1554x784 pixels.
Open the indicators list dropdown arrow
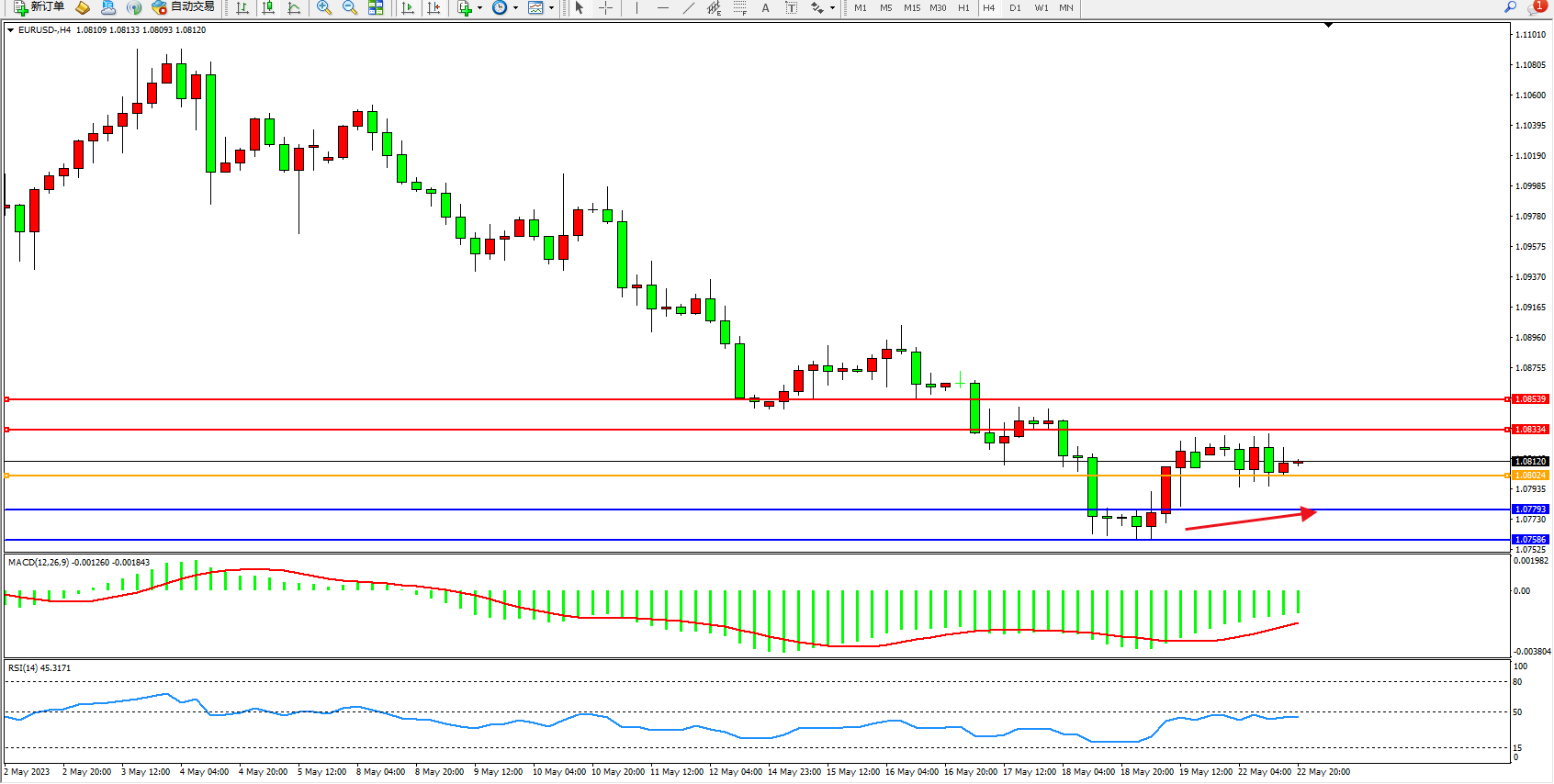click(479, 7)
